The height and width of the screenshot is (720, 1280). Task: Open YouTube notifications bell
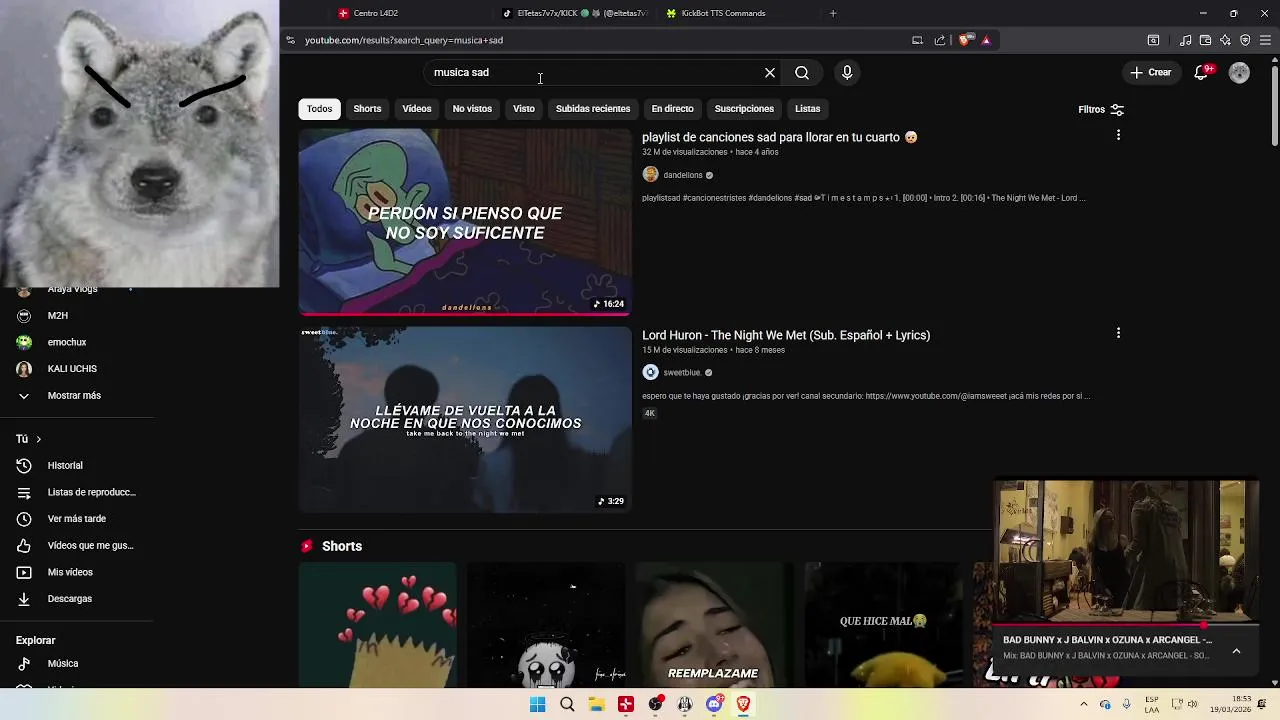pyautogui.click(x=1201, y=72)
